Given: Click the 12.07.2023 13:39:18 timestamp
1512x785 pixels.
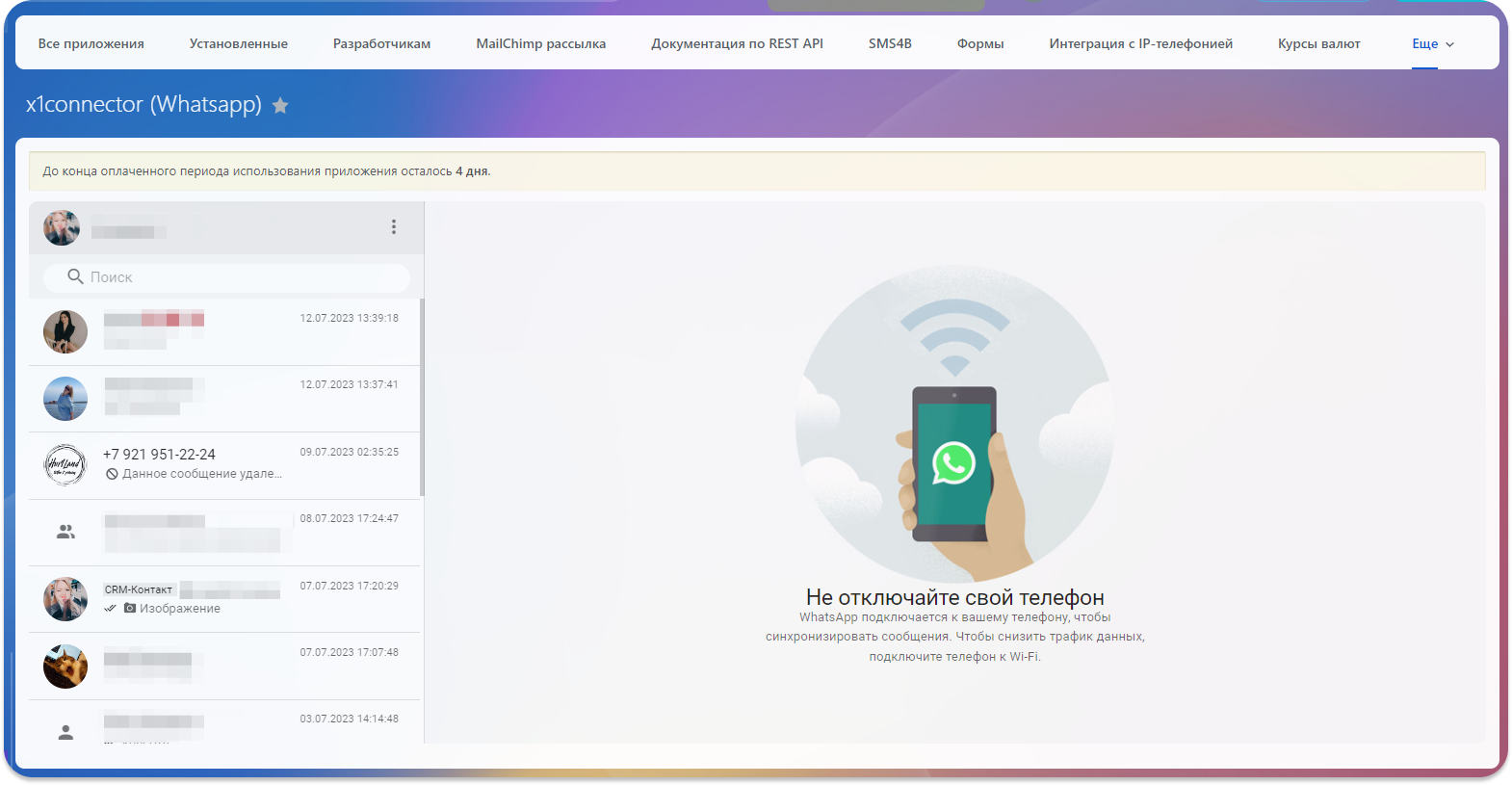Looking at the screenshot, I should pos(349,318).
